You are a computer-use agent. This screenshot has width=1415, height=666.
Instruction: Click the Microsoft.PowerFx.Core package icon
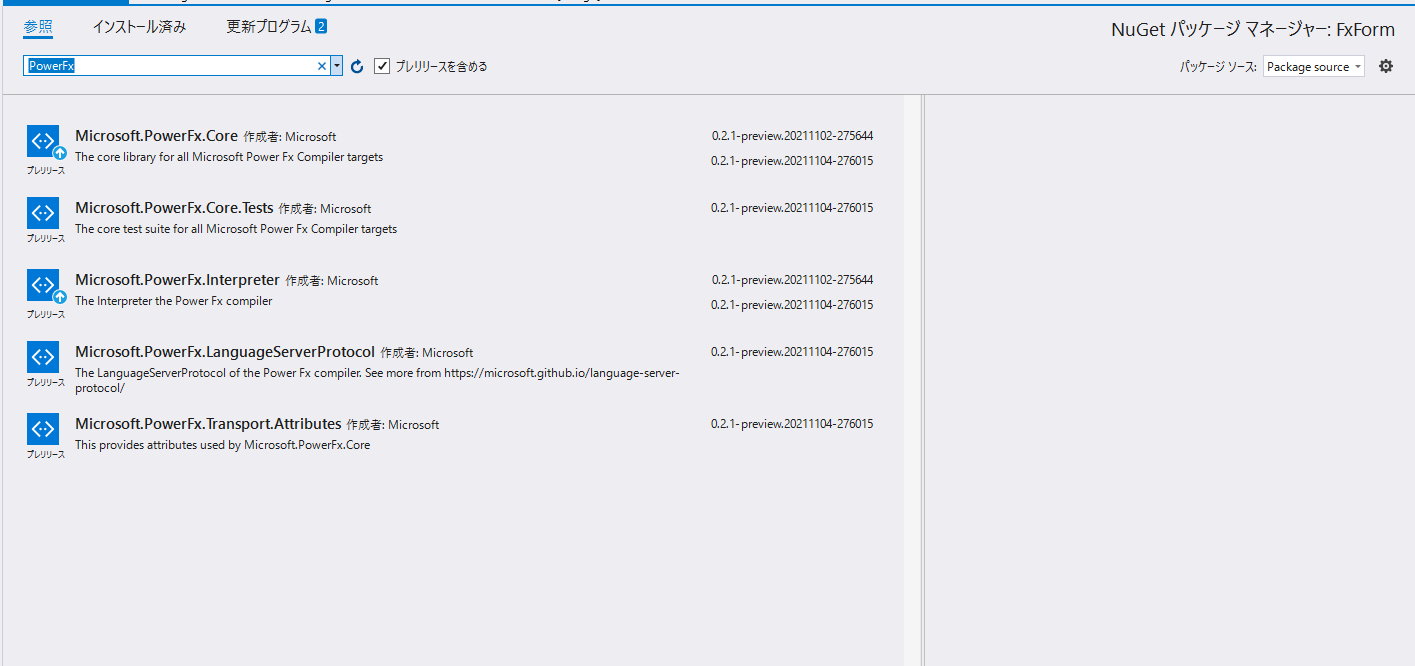(x=43, y=141)
